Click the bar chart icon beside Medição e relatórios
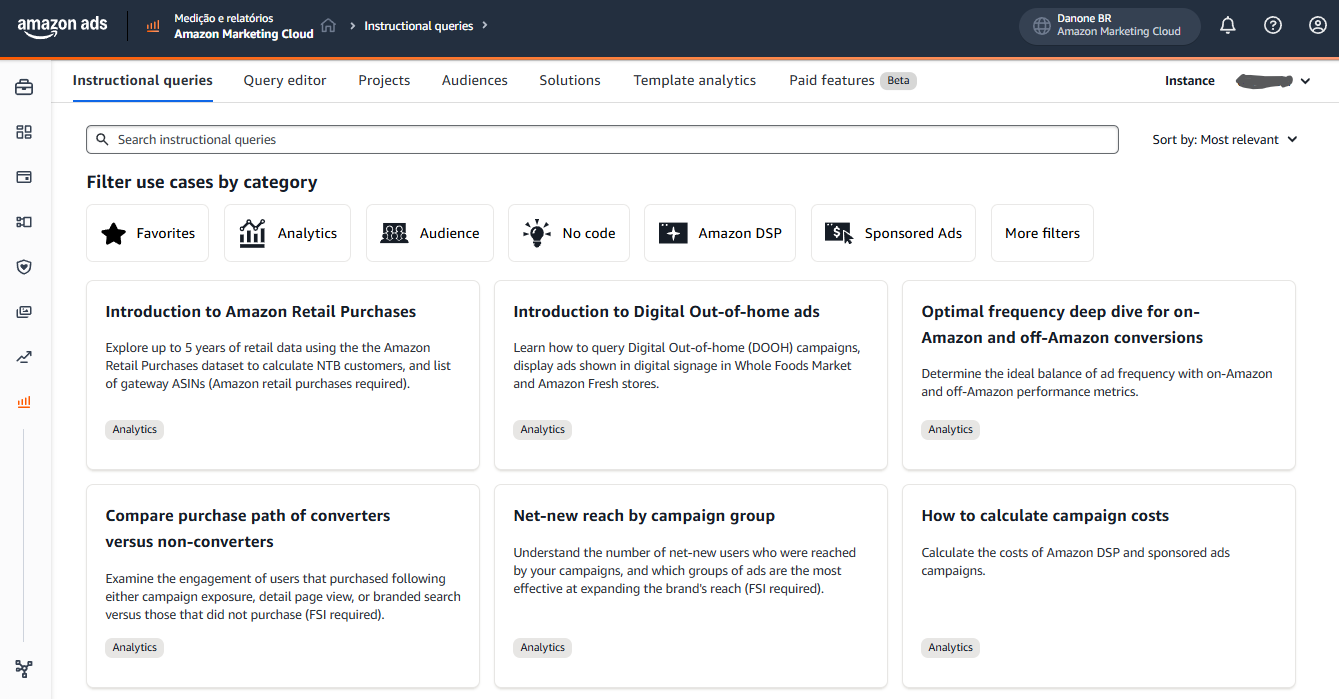This screenshot has height=699, width=1339. pos(153,27)
